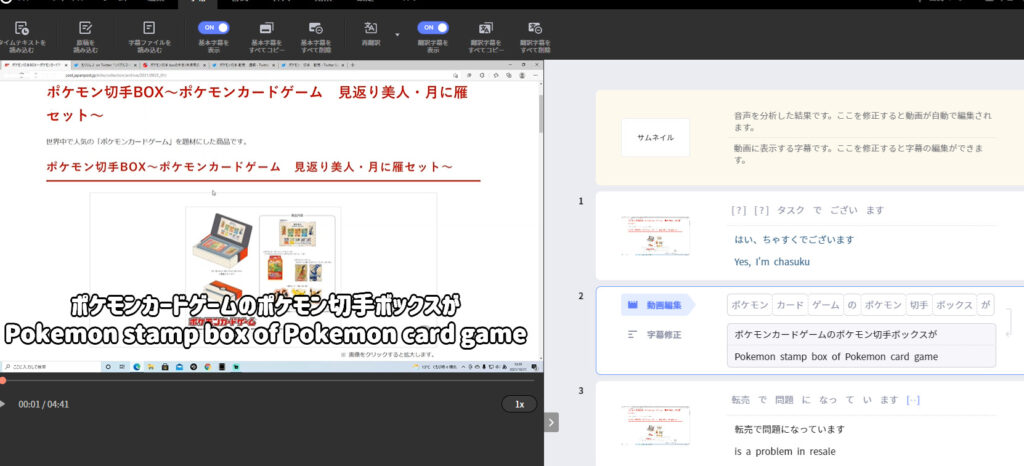The width and height of the screenshot is (1024, 466).
Task: Click the video preview subtitle overlay
Action: point(265,320)
